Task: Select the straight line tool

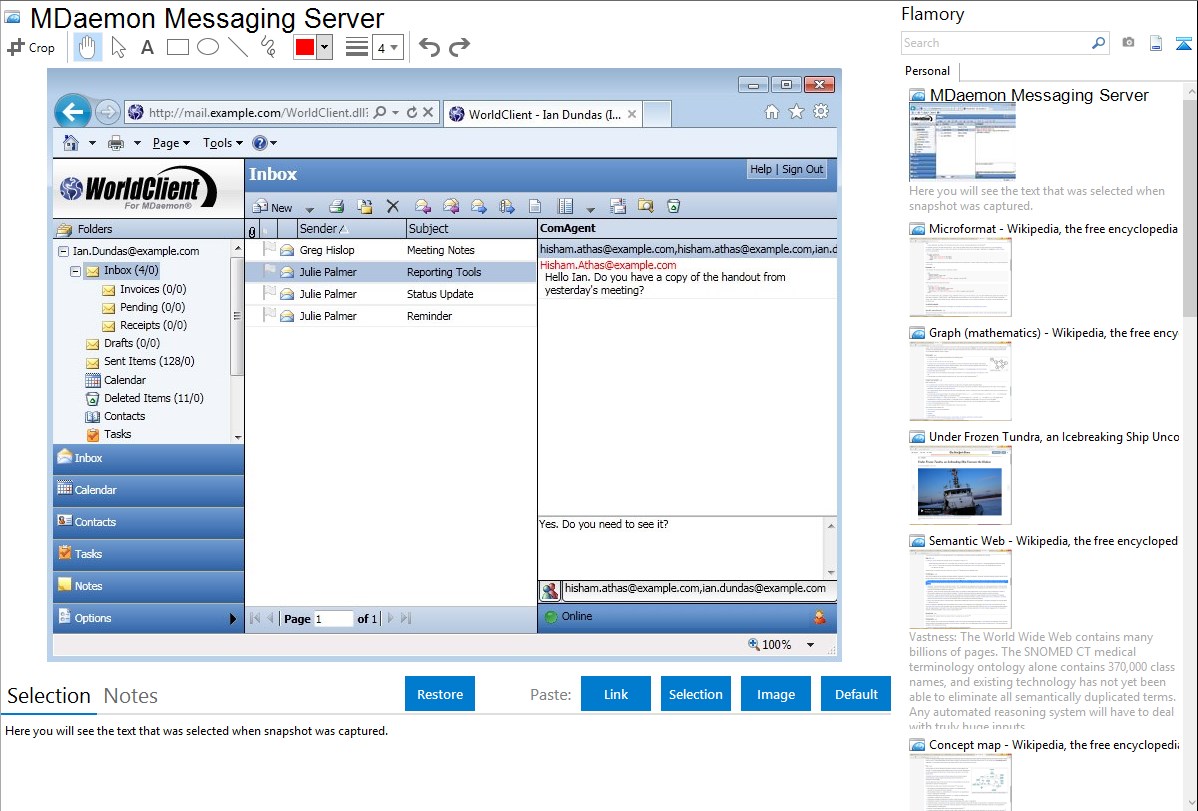Action: [x=238, y=47]
